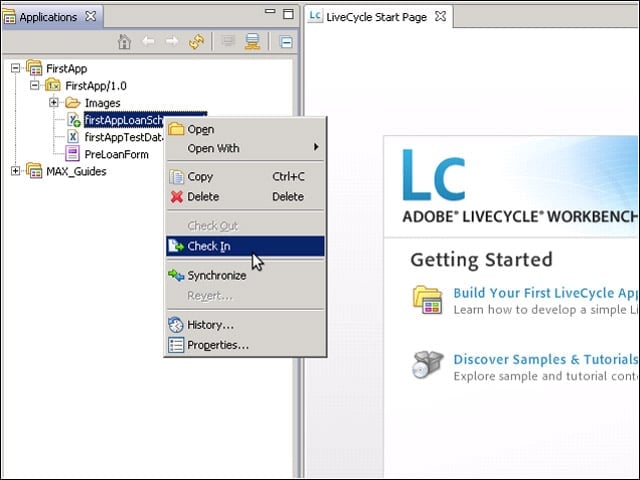
Task: Open the Build Your First LiveCycle App link
Action: coord(546,293)
